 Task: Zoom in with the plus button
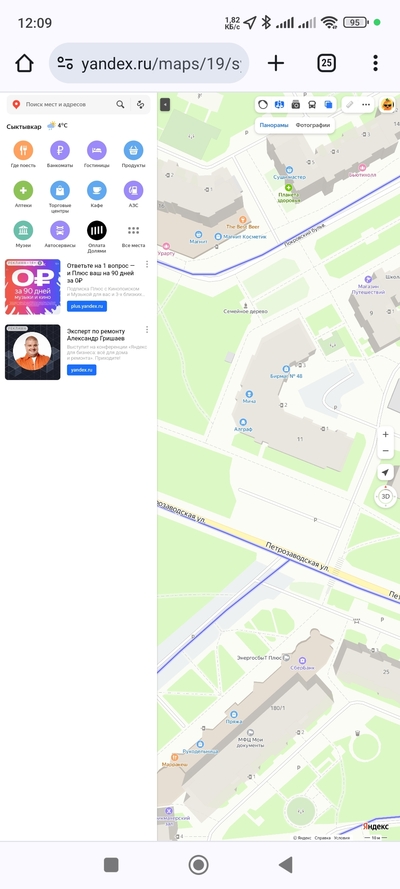click(385, 434)
